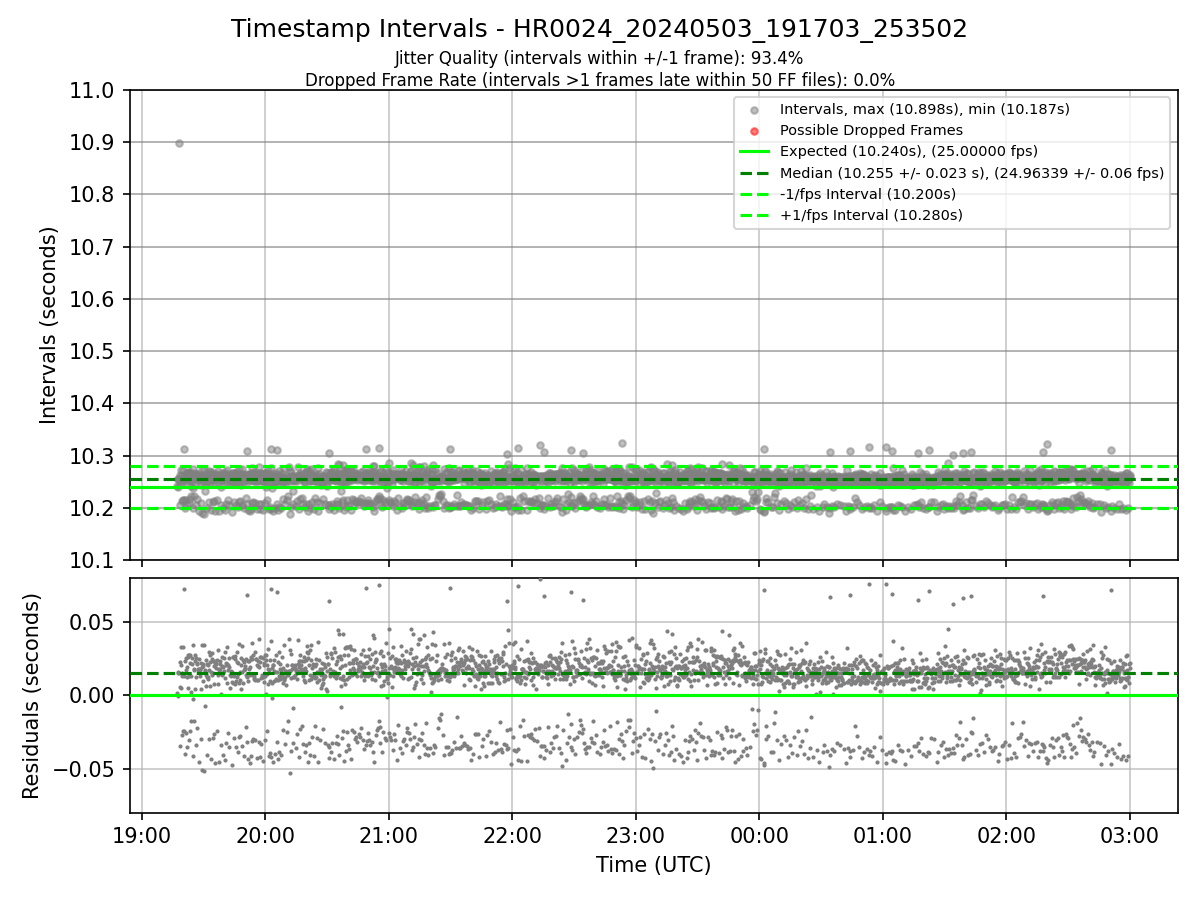The image size is (1200, 900).
Task: Click the 'Residuals (seconds)' y-axis label
Action: point(32,696)
